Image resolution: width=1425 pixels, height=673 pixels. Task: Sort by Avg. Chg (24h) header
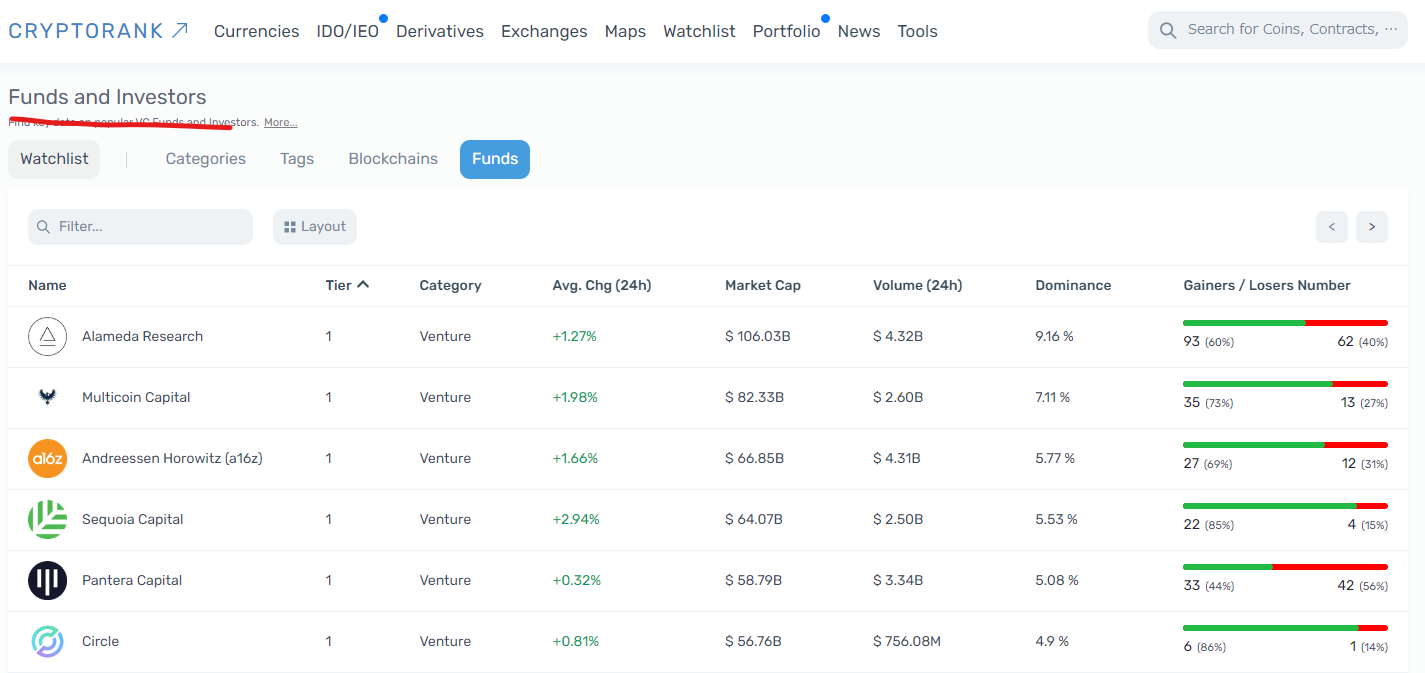tap(601, 285)
